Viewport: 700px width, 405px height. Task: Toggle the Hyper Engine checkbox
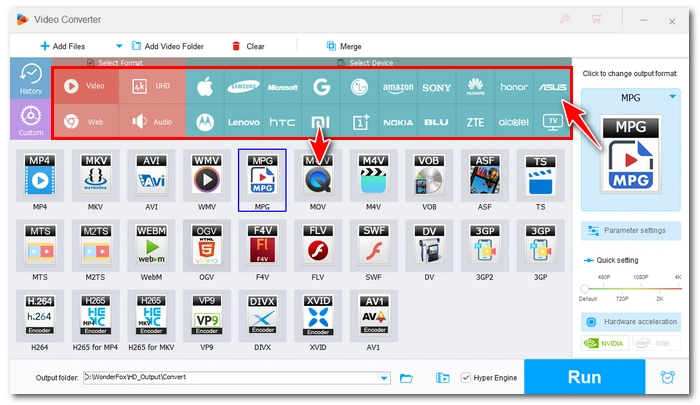[466, 378]
